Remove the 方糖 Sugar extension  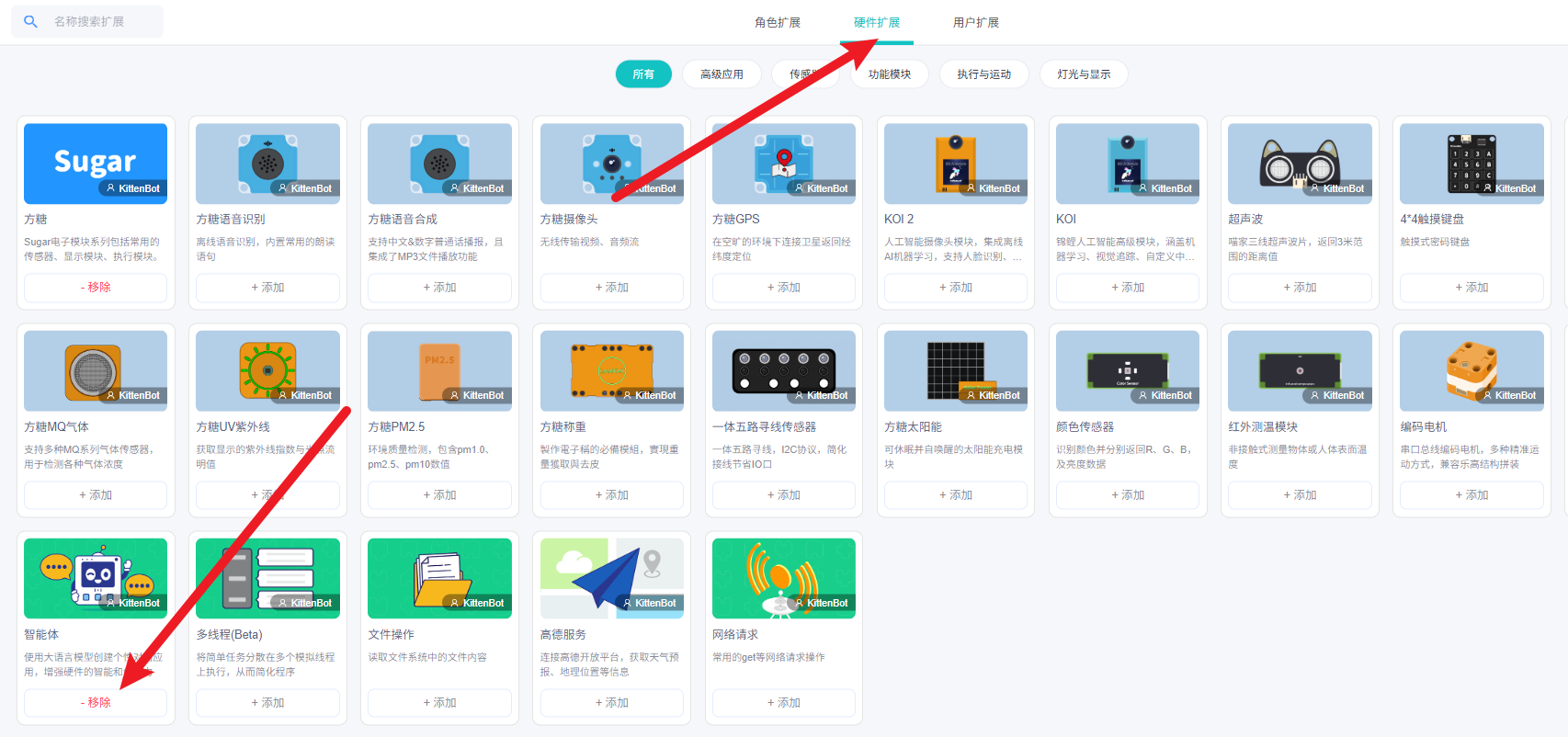96,288
